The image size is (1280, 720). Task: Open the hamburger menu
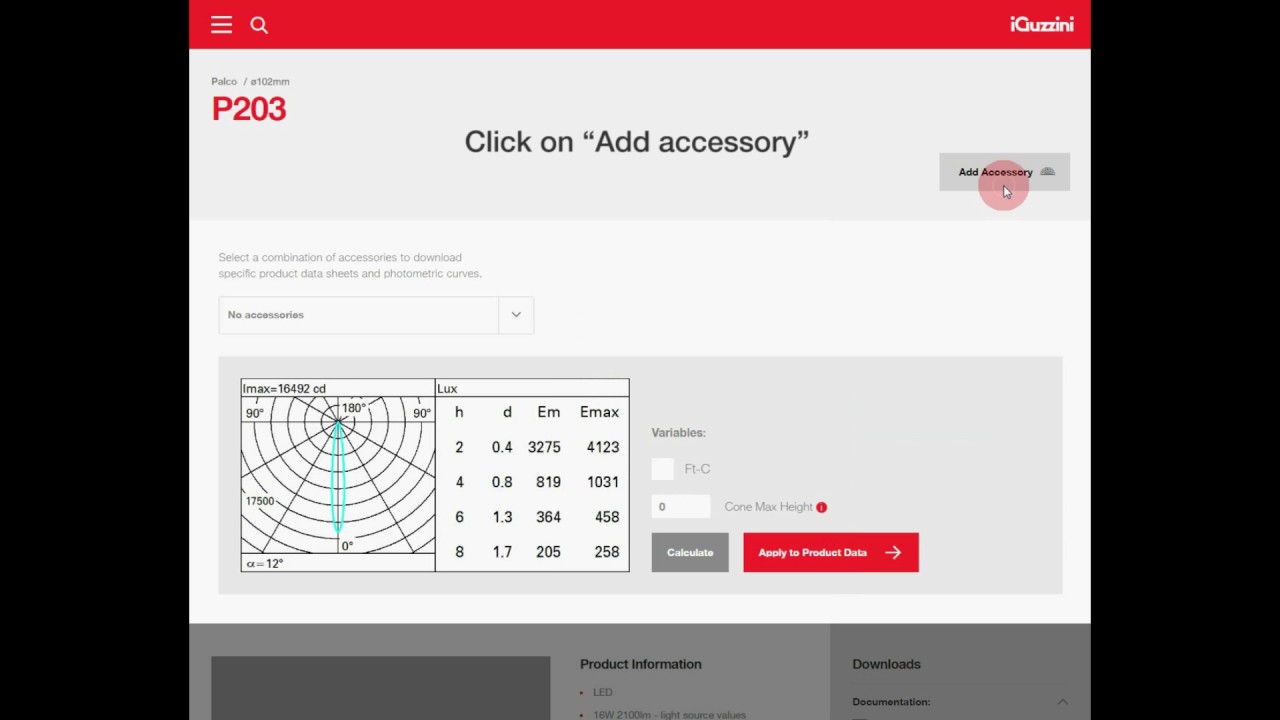click(221, 25)
